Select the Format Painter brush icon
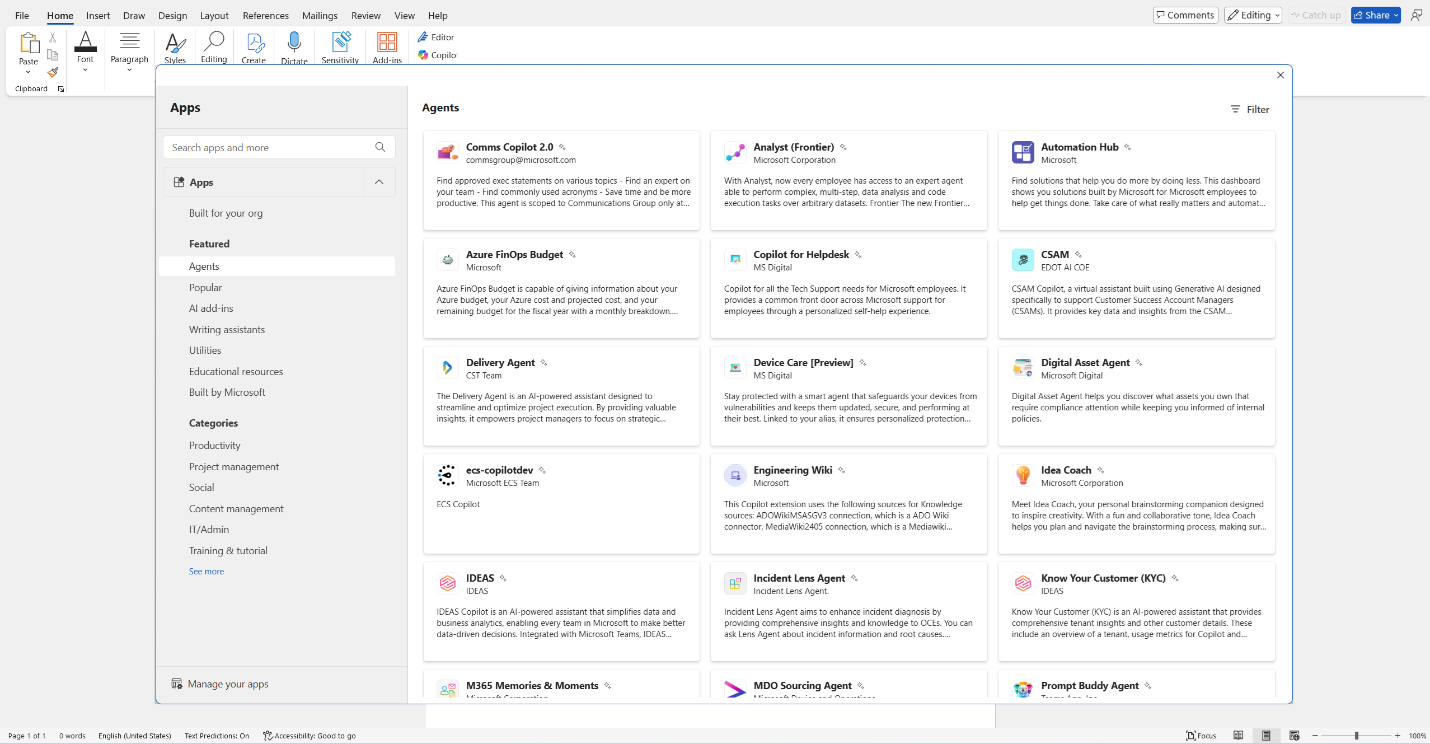1430x744 pixels. click(53, 72)
